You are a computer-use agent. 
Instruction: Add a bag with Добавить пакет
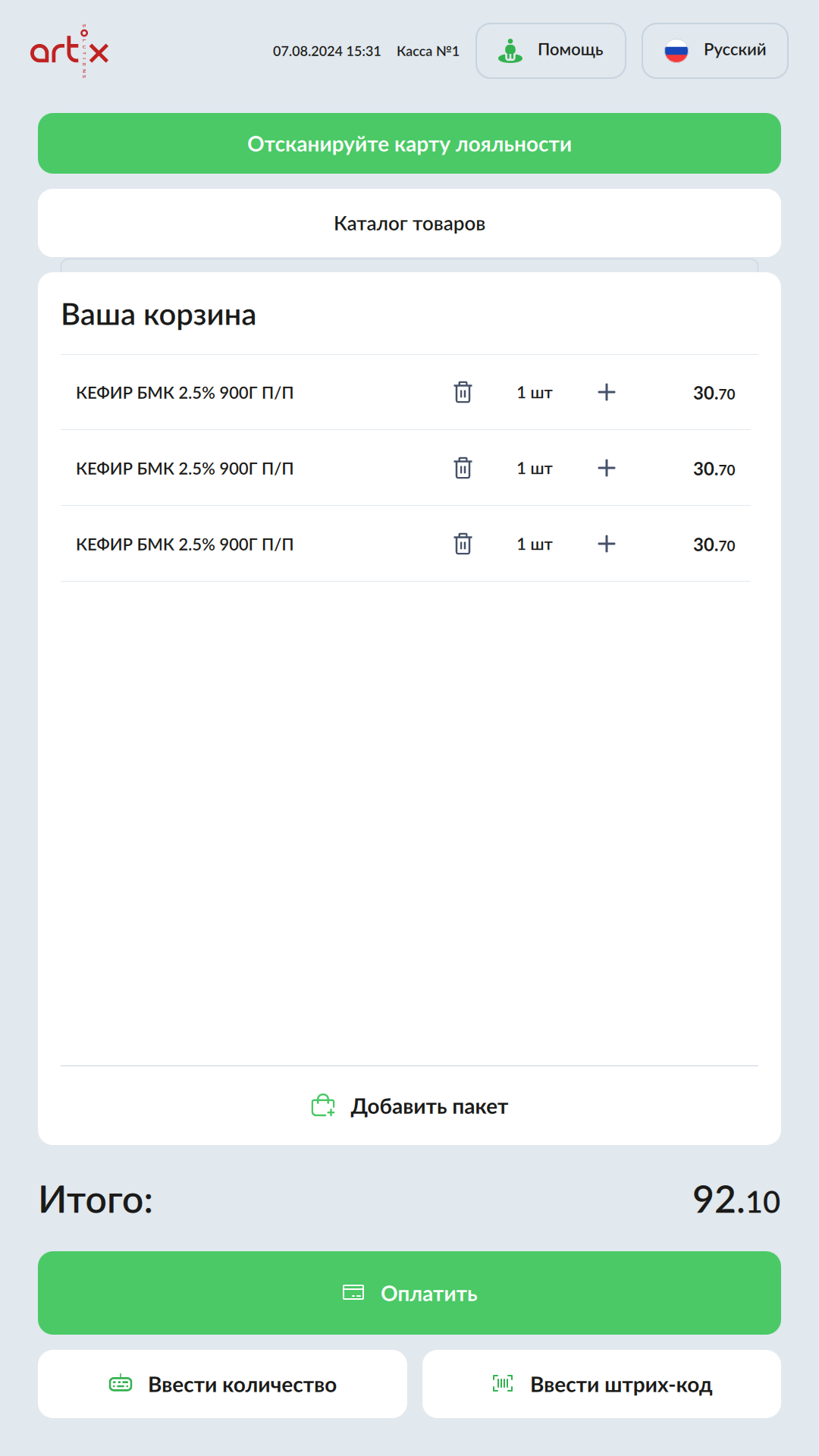[x=409, y=1106]
